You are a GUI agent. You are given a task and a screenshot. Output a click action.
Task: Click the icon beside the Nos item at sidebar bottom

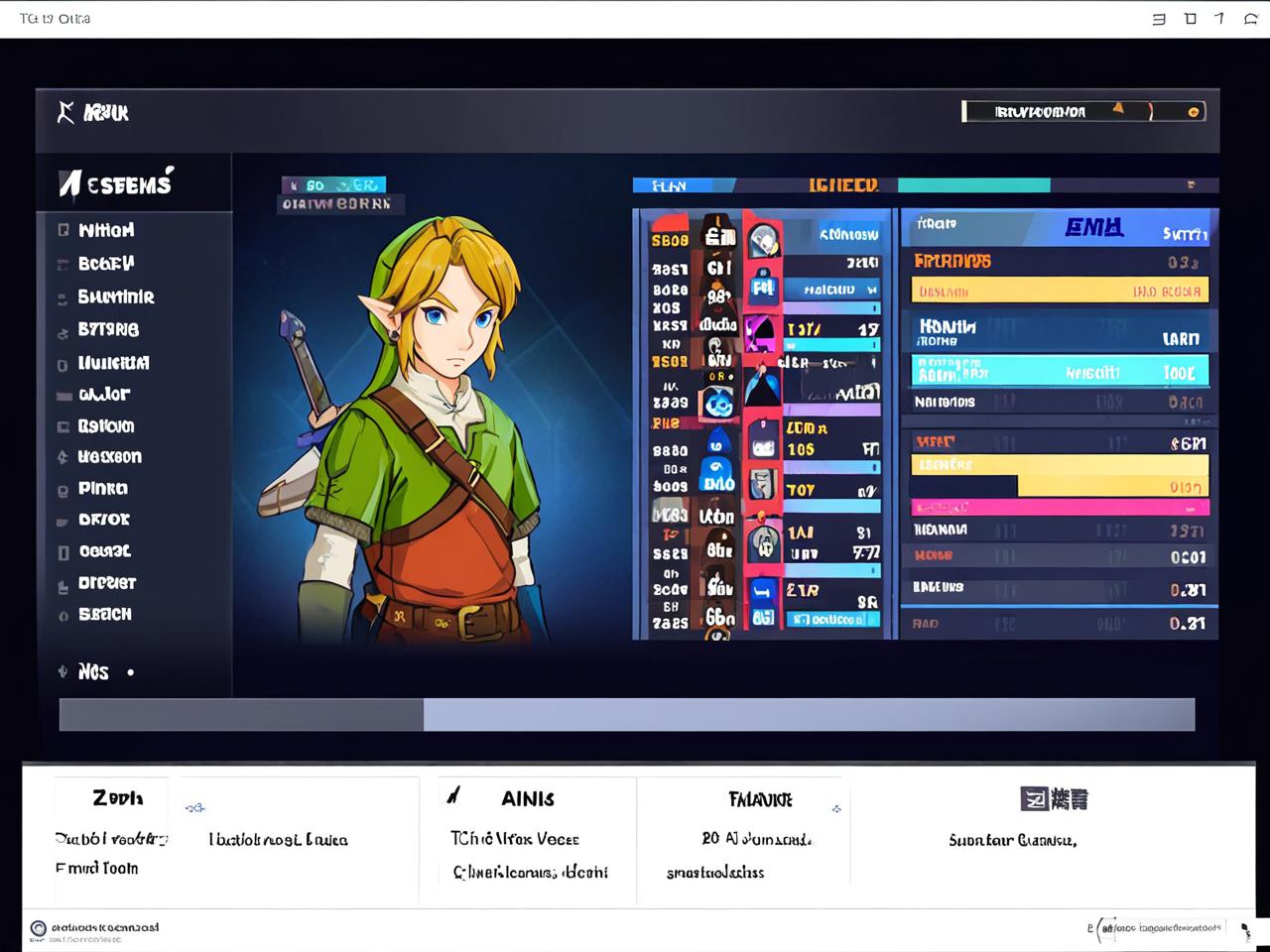click(x=63, y=671)
